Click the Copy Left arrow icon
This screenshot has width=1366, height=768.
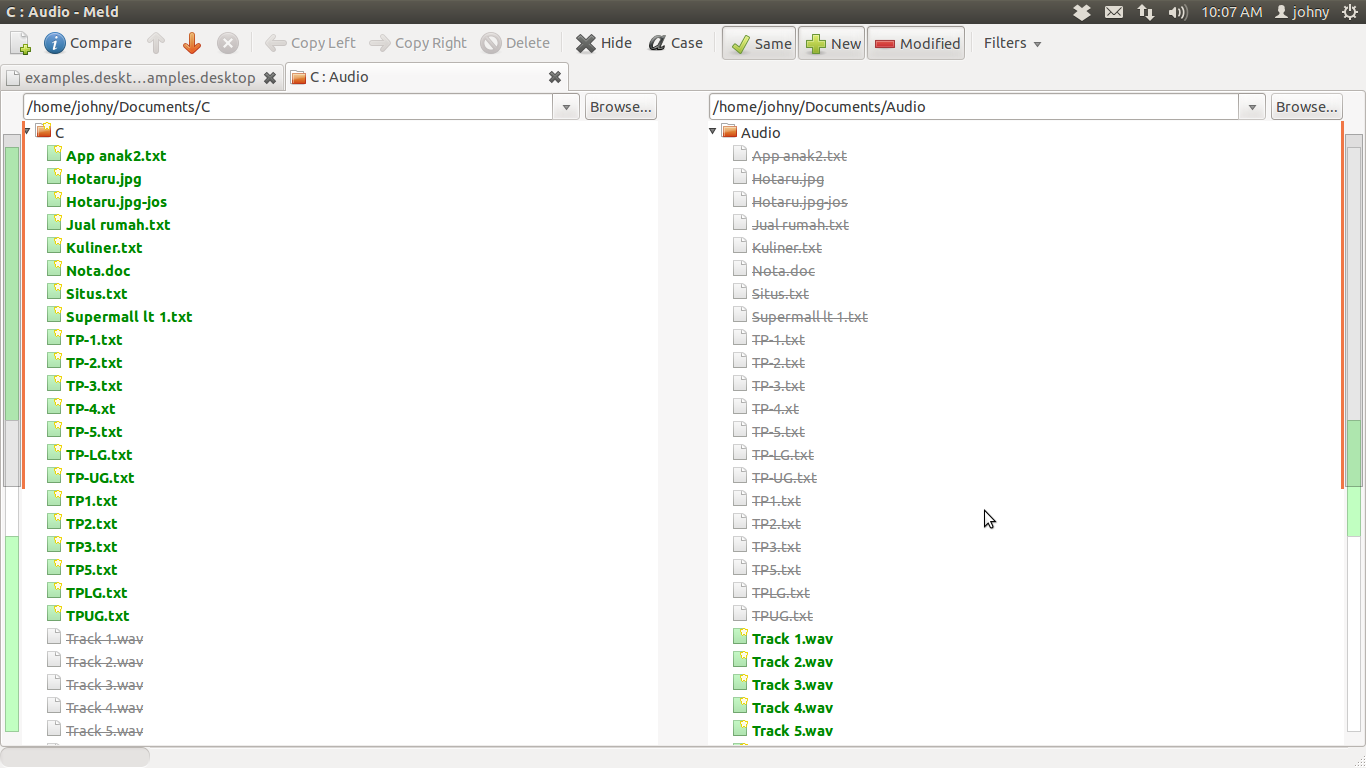click(x=276, y=43)
